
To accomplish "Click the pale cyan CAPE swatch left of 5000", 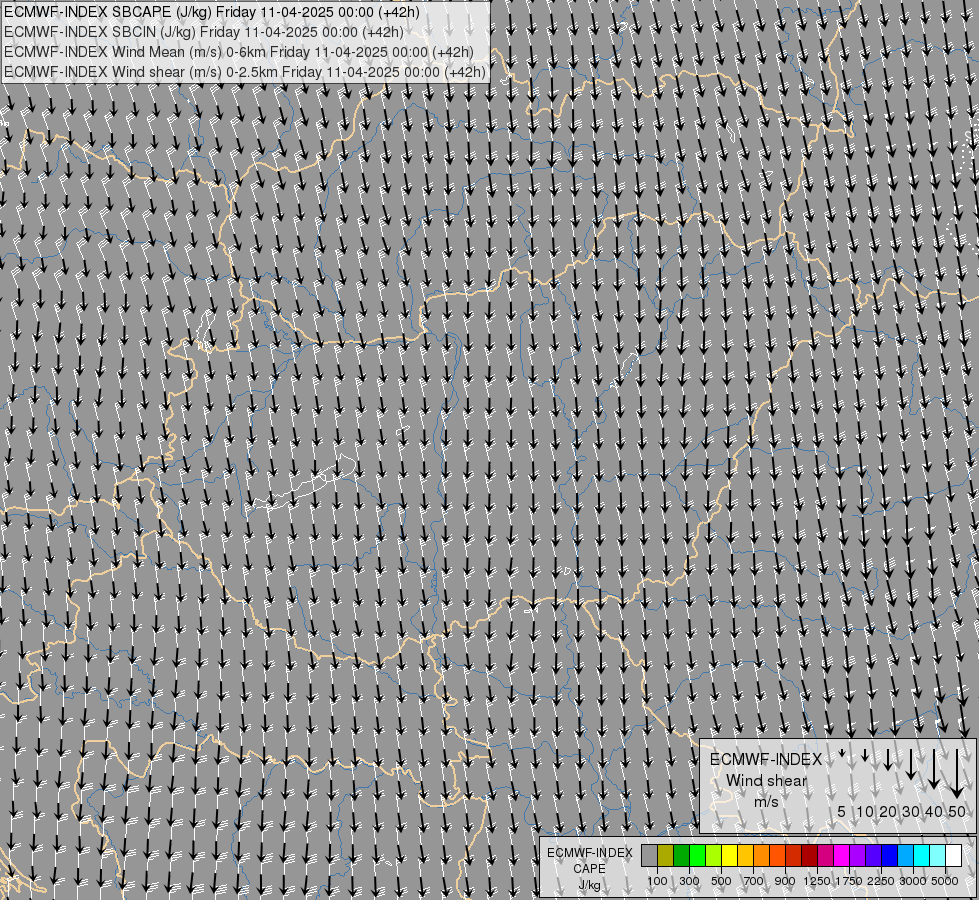I will [x=938, y=856].
